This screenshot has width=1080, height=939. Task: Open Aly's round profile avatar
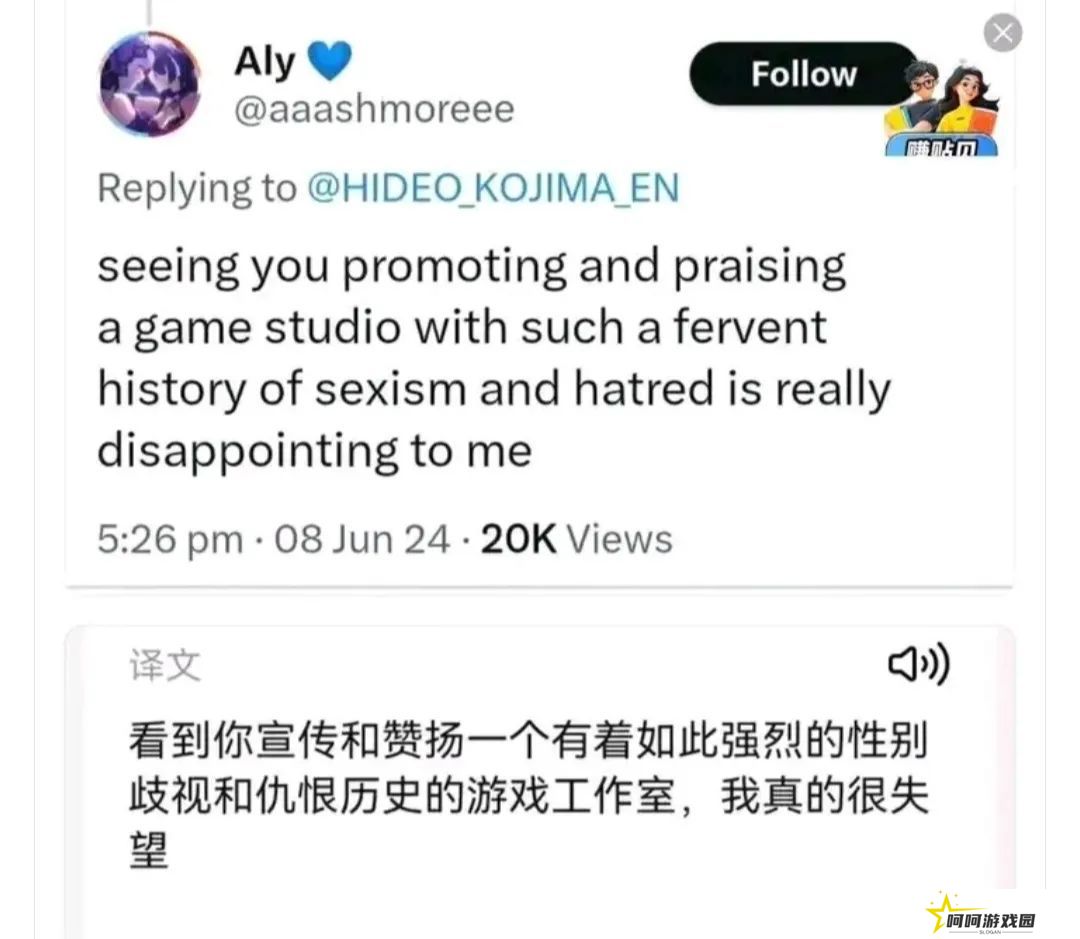(149, 84)
